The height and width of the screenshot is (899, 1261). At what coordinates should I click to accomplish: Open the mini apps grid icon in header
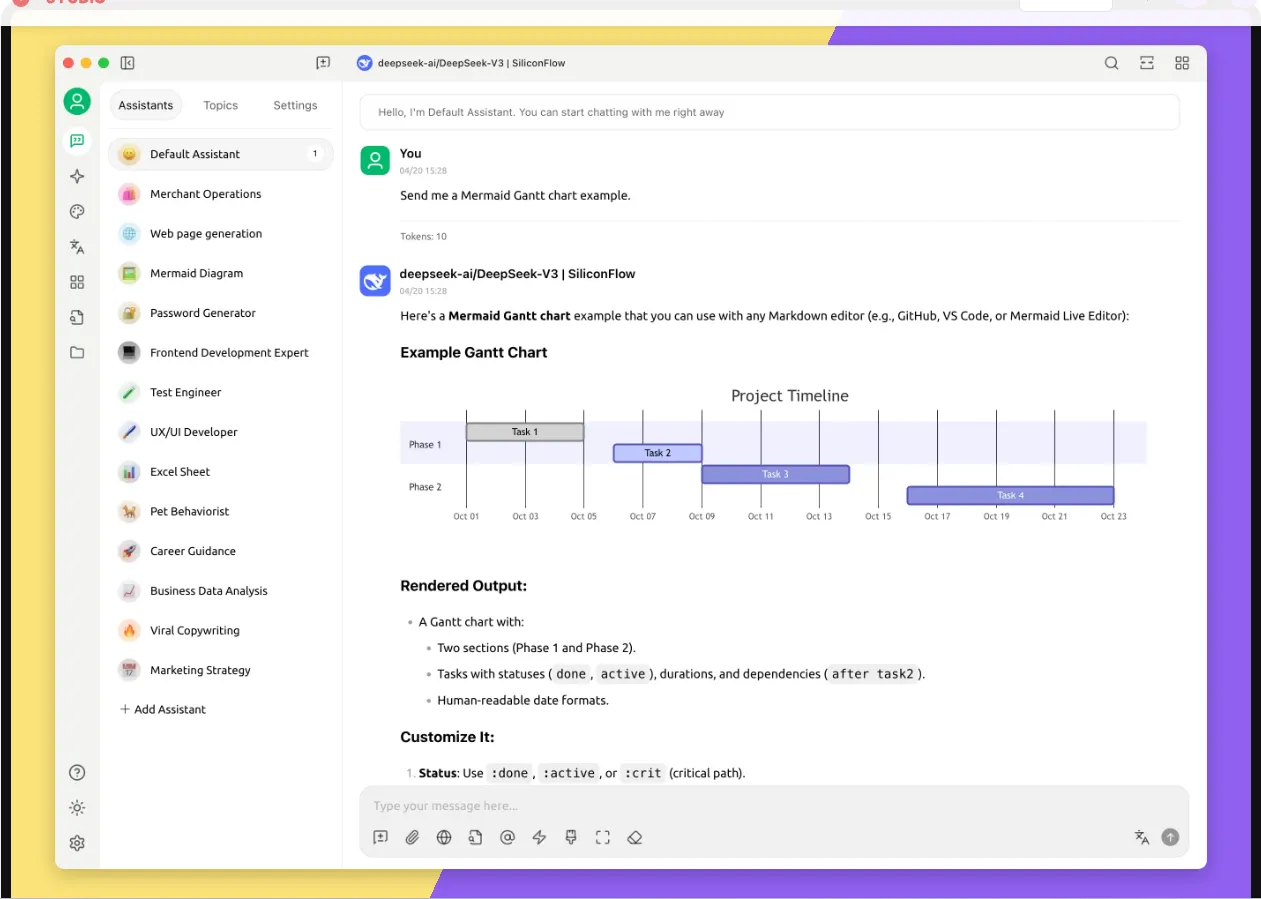coord(1182,63)
